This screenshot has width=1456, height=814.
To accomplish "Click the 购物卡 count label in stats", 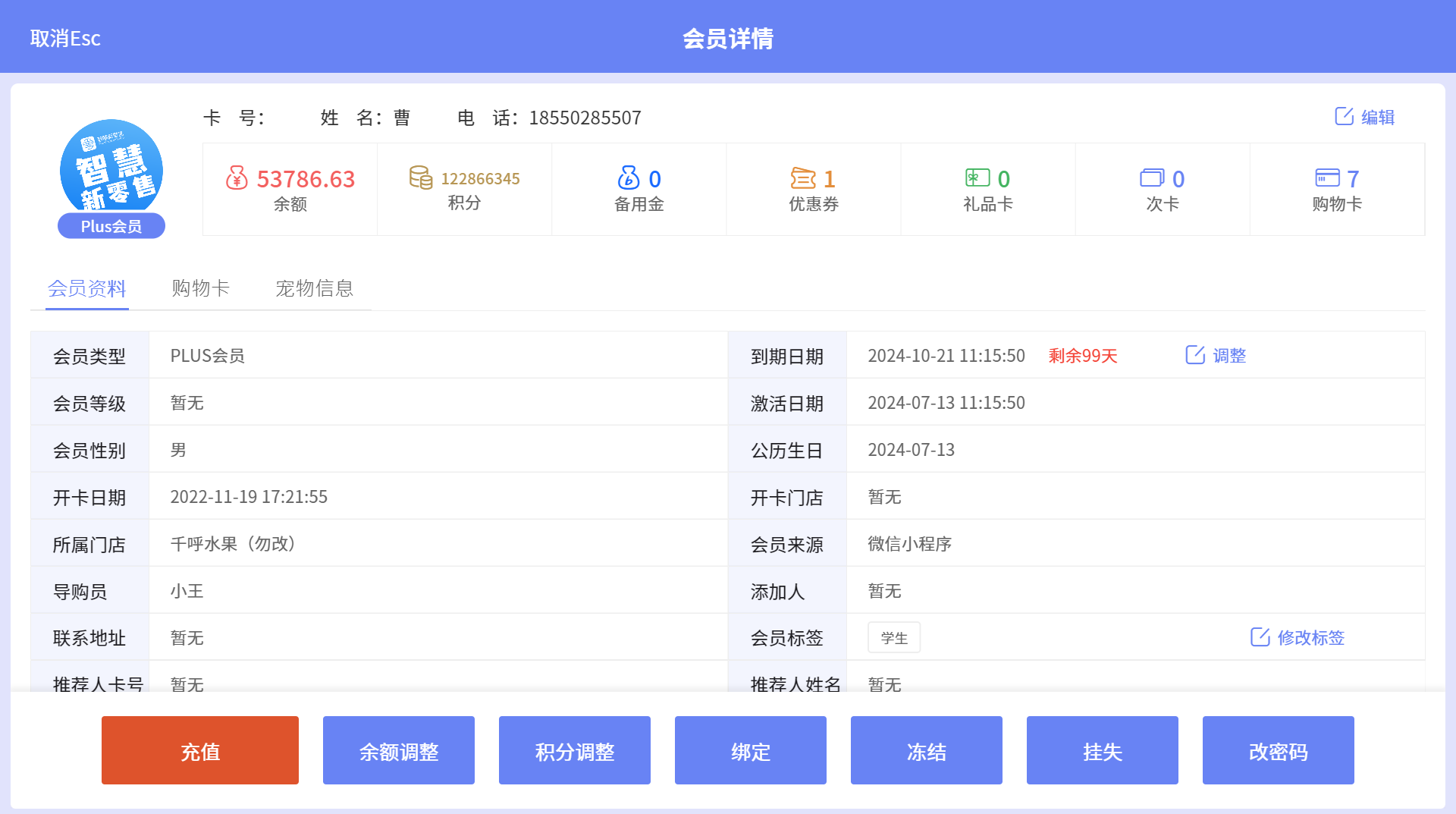I will [x=1337, y=204].
